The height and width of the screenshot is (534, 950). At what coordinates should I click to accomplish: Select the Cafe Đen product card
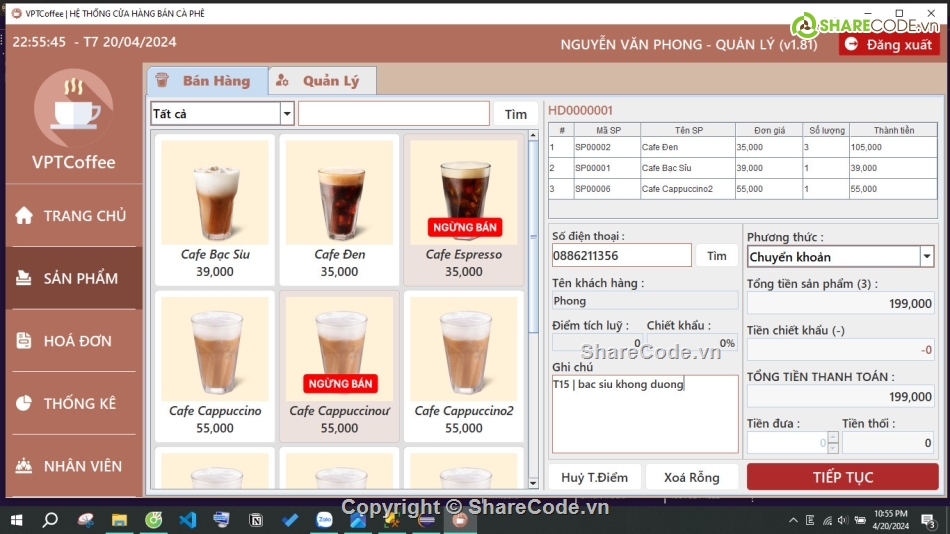(339, 210)
